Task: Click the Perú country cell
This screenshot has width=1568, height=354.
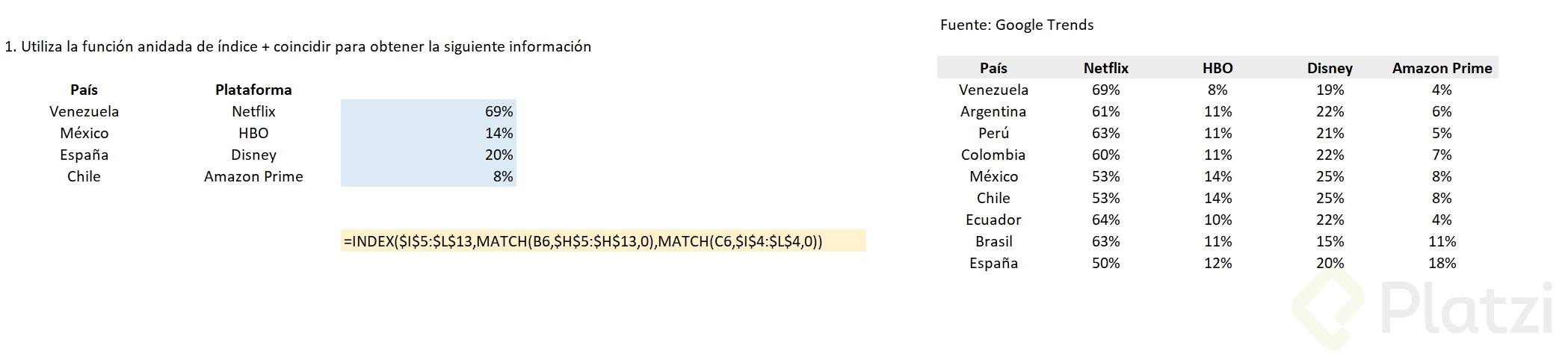Action: 993,133
